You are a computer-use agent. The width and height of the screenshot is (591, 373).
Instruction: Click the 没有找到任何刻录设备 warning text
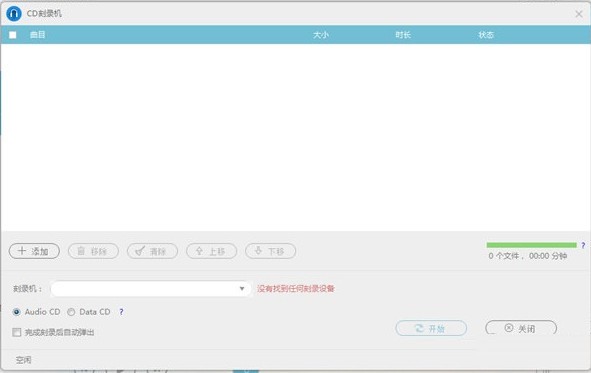[x=296, y=289]
